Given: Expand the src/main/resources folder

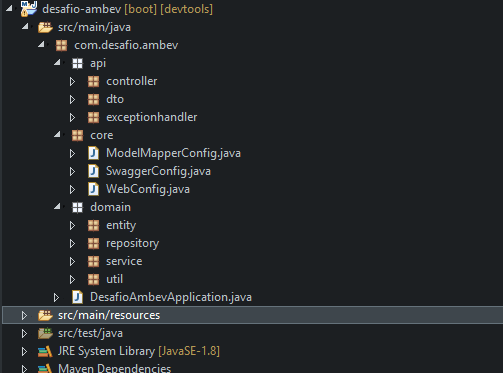Looking at the screenshot, I should [x=24, y=315].
